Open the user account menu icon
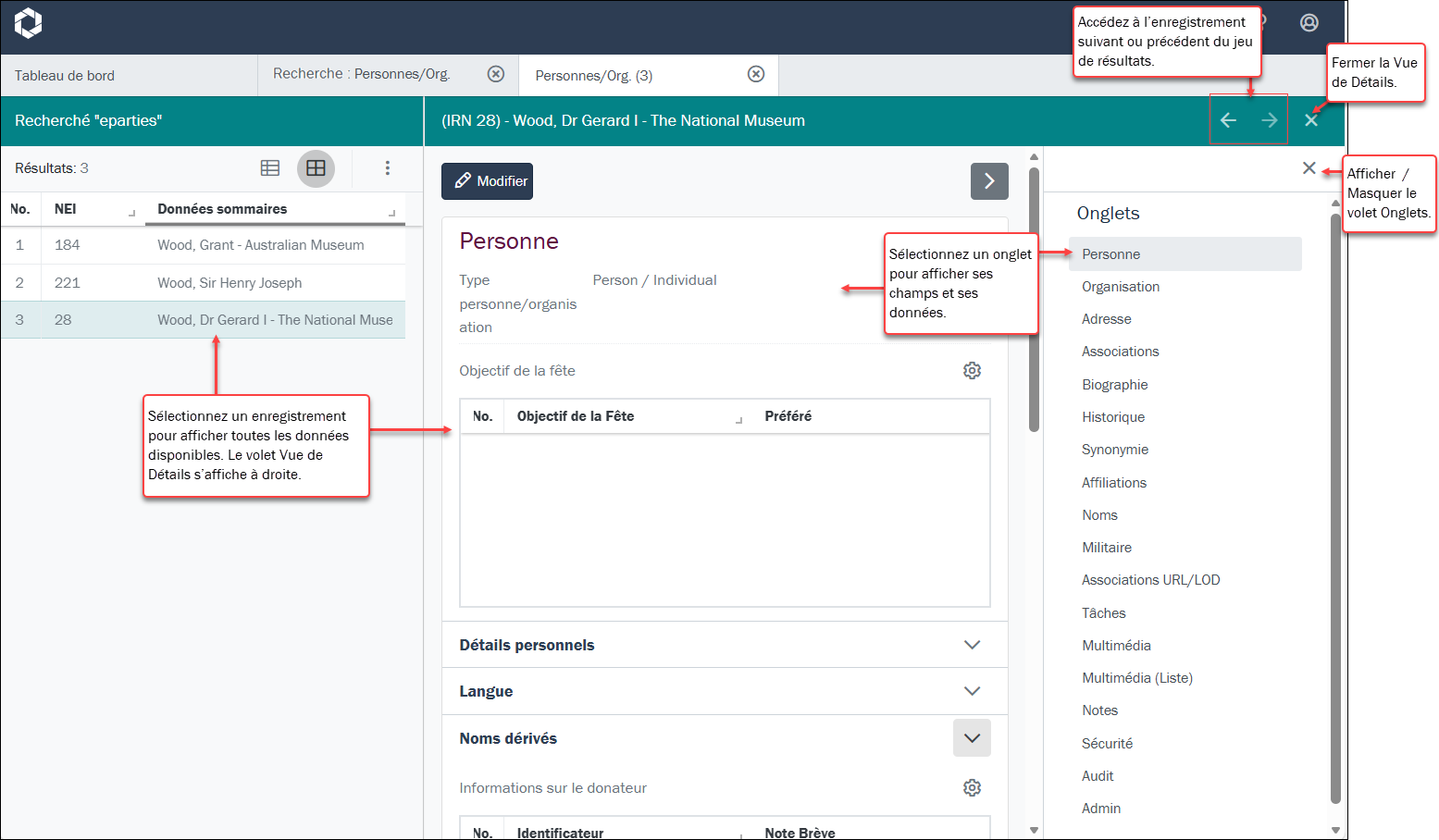The height and width of the screenshot is (840, 1439). (1309, 23)
